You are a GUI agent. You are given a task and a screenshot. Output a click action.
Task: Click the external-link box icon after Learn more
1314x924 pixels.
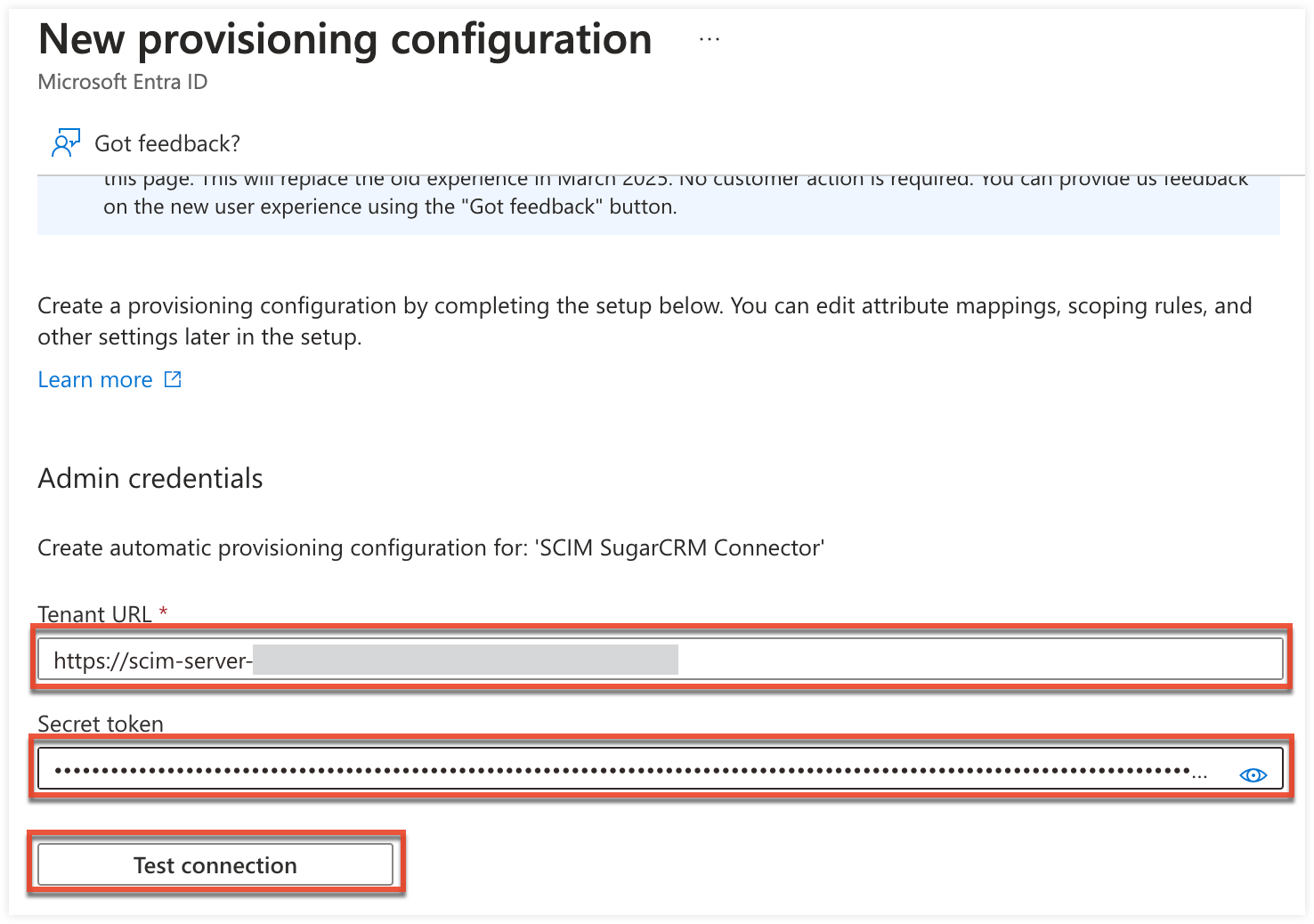tap(173, 379)
